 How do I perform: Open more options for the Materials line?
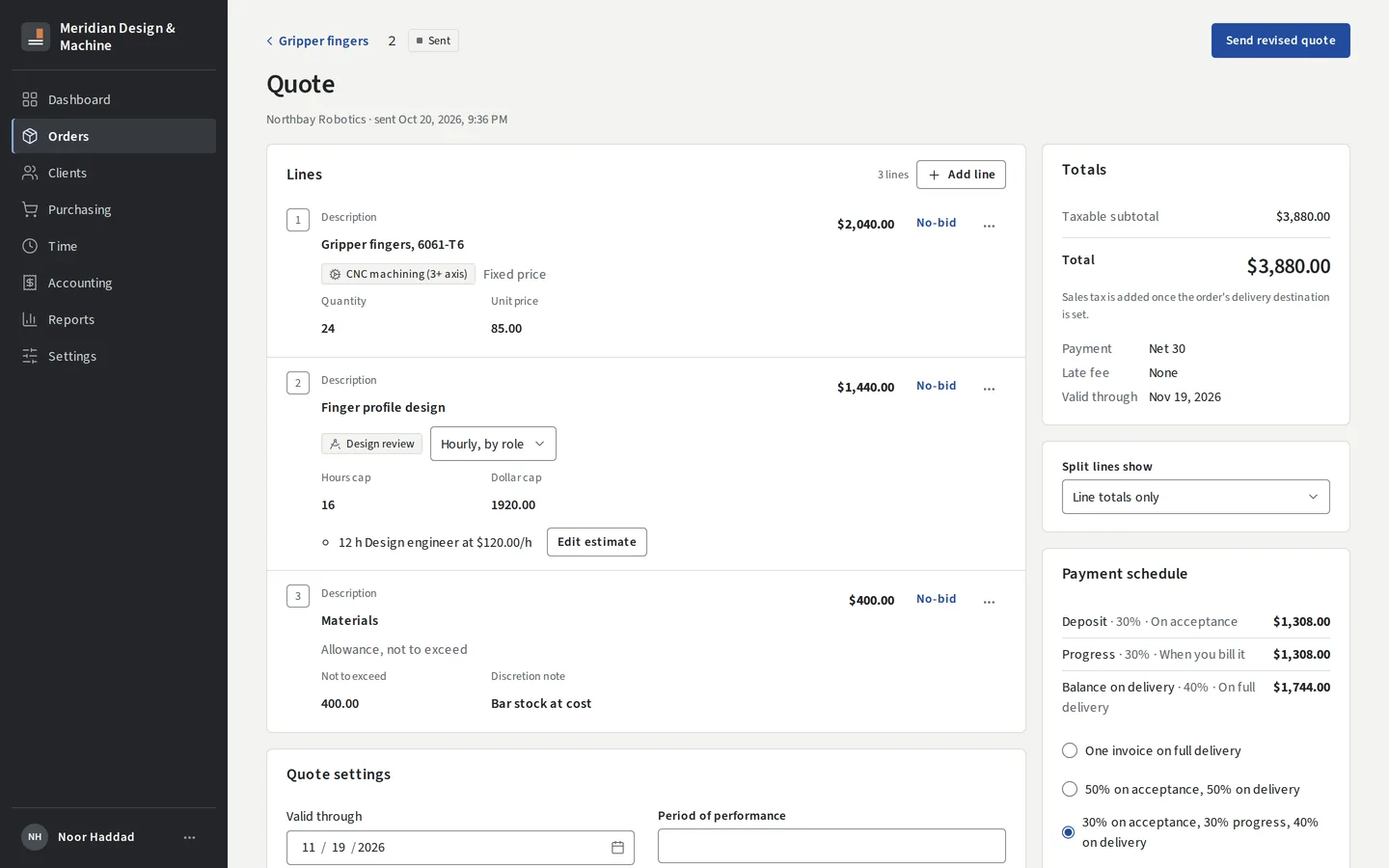point(989,602)
